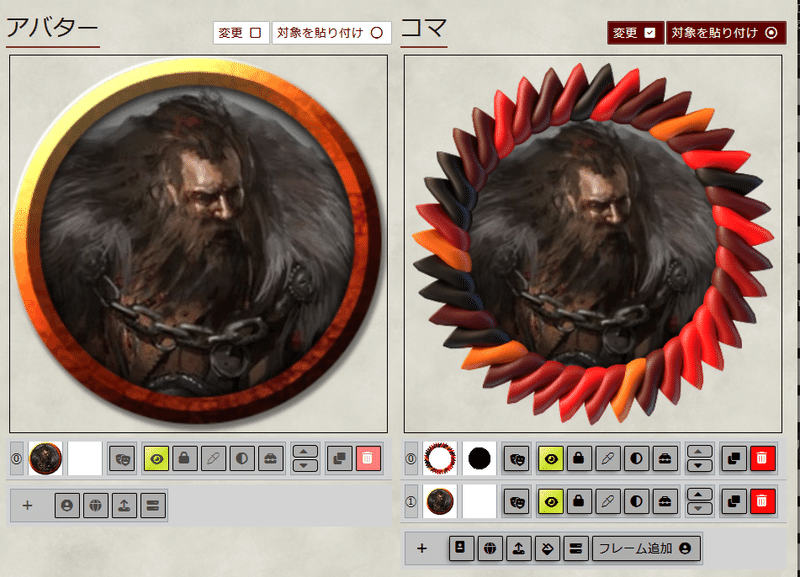The image size is (800, 577).
Task: Open the mask settings for the avatar layer
Action: [125, 457]
